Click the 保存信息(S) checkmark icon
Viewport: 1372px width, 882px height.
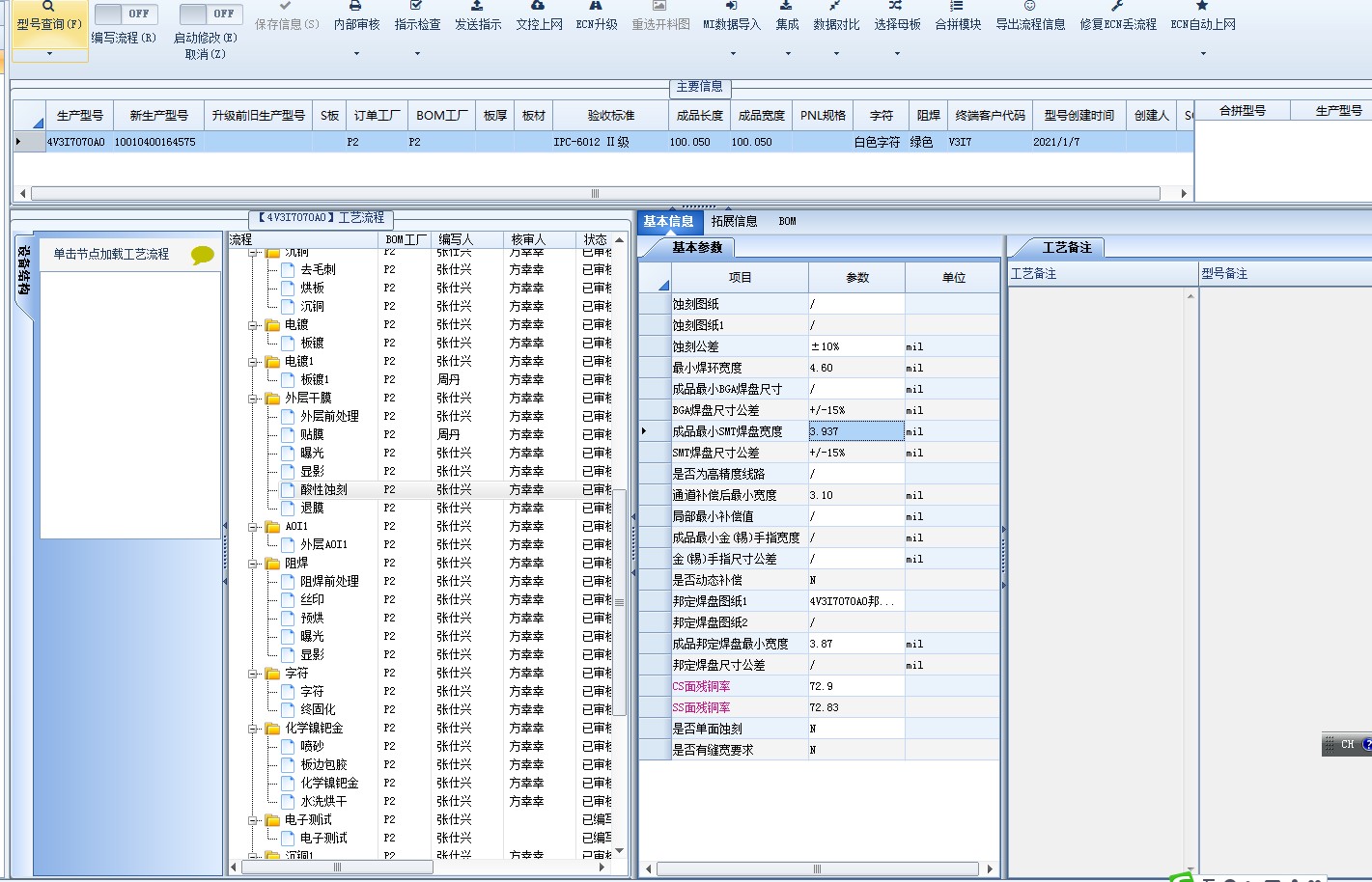[286, 6]
